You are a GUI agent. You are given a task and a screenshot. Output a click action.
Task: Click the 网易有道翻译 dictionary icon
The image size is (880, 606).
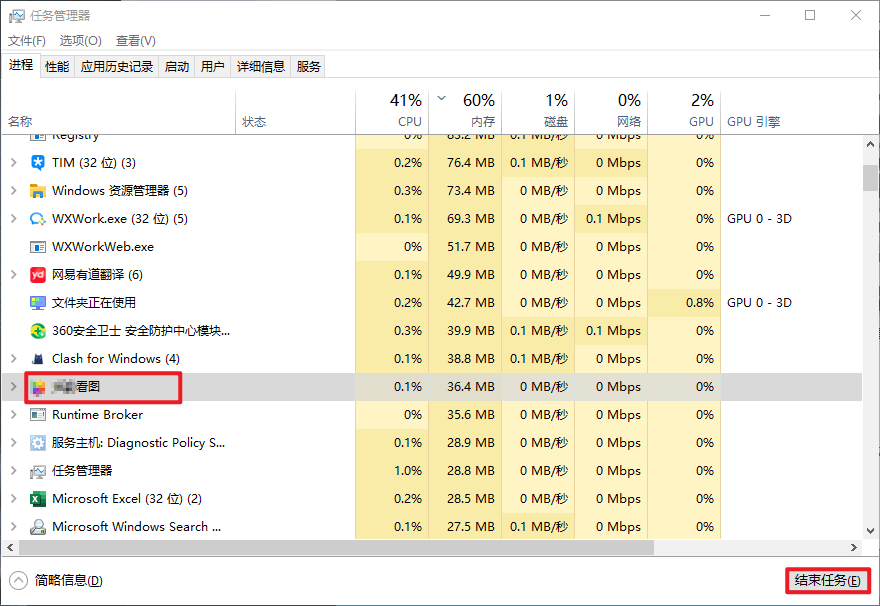tap(38, 274)
